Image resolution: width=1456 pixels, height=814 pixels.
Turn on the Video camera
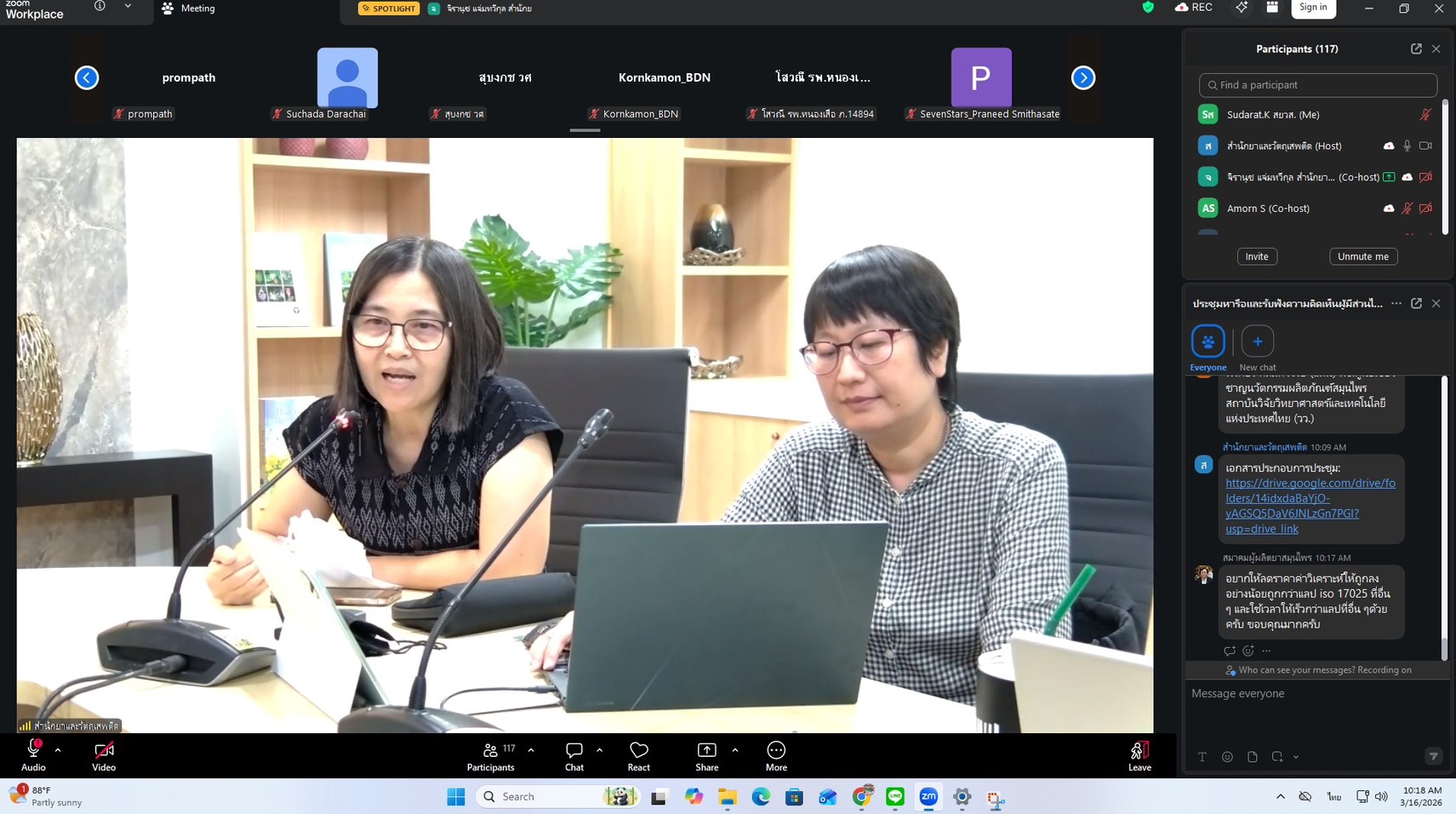[x=104, y=750]
